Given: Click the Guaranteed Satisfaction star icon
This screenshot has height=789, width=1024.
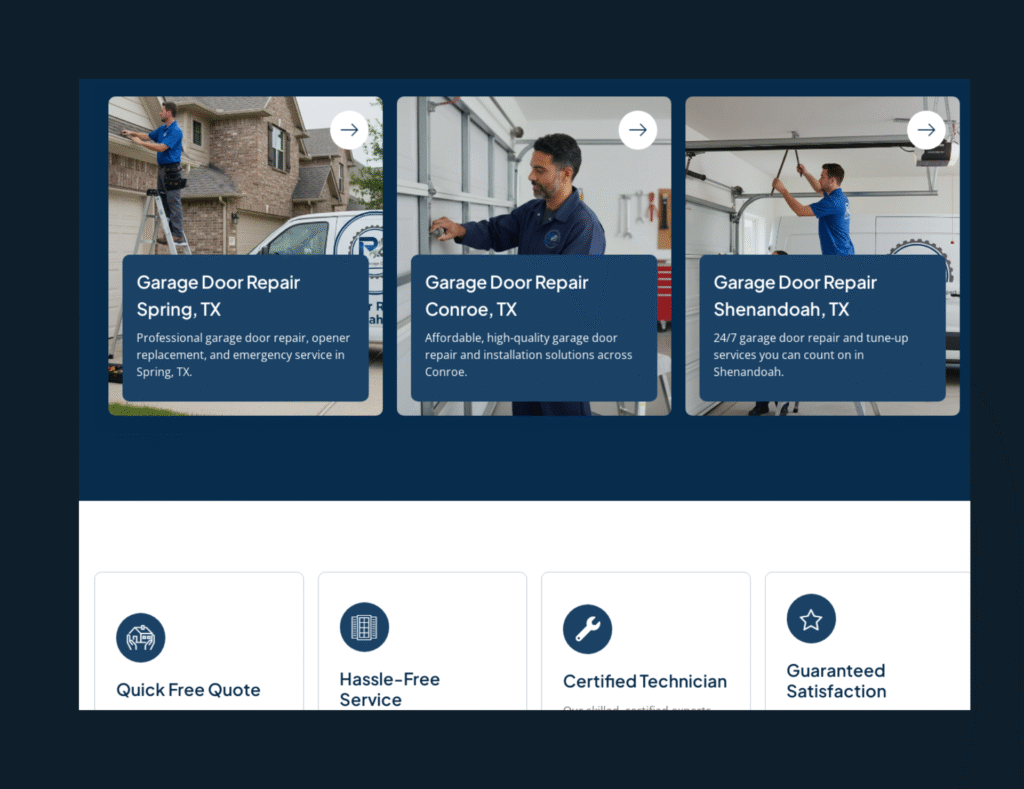Looking at the screenshot, I should click(x=811, y=619).
